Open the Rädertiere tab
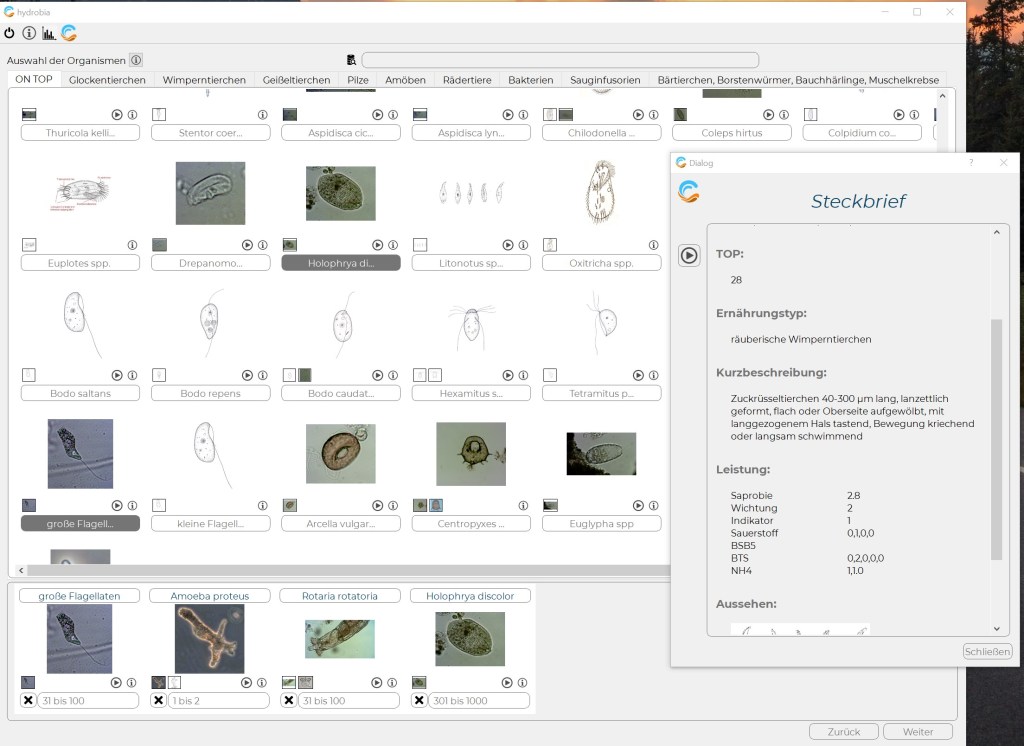The image size is (1024, 746). (x=467, y=80)
